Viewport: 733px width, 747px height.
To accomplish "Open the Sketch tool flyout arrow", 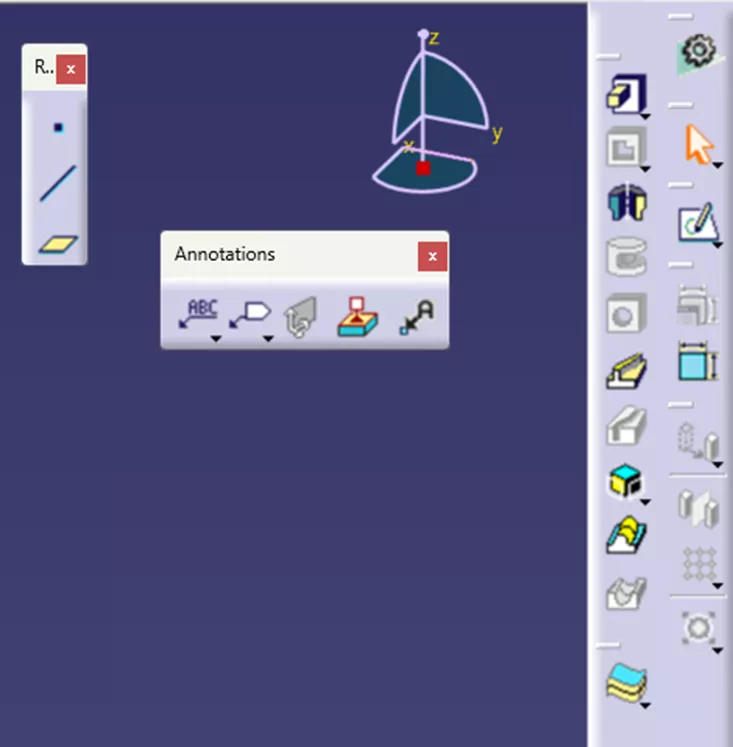I will coord(718,245).
